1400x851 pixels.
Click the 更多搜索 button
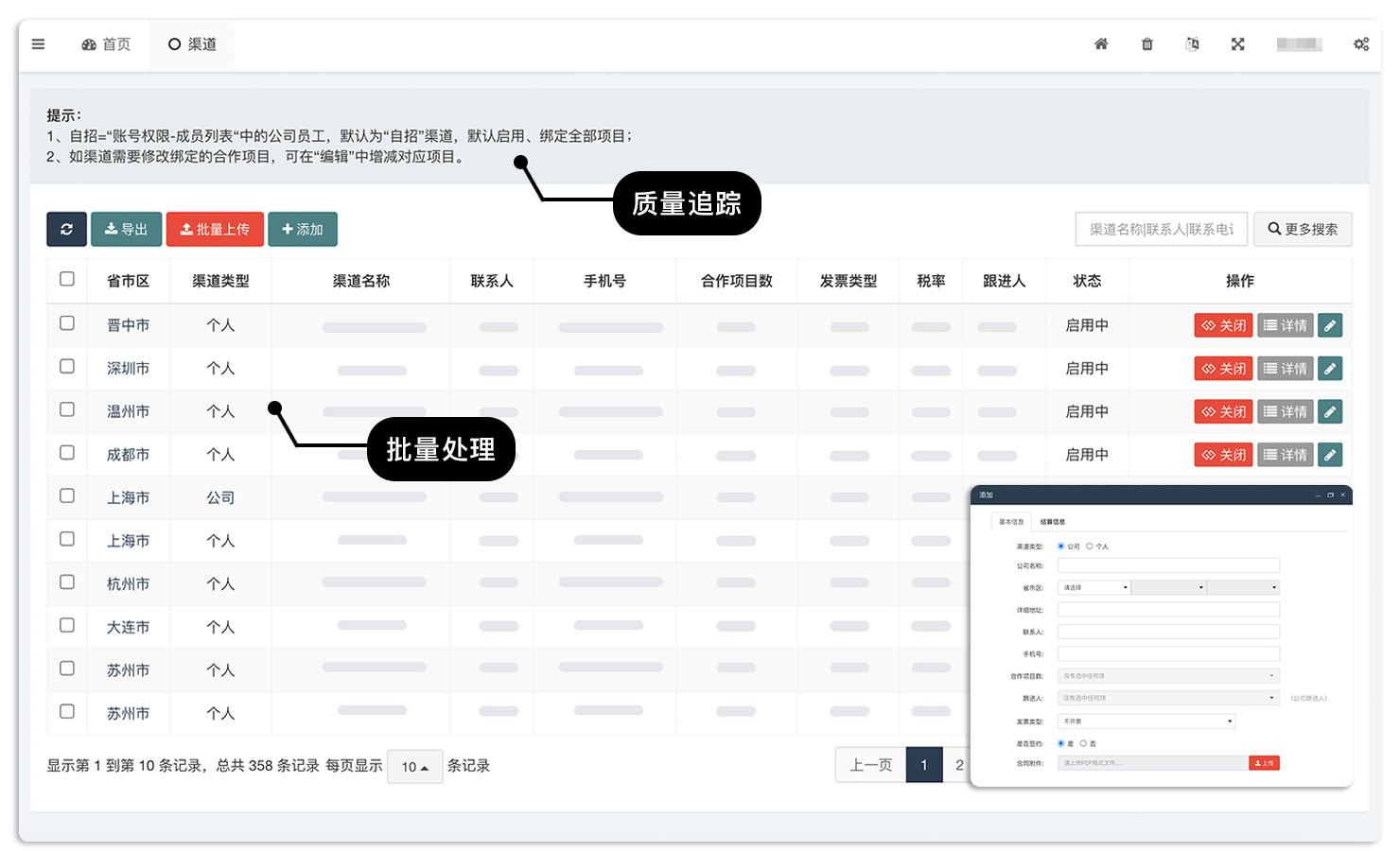point(1302,229)
